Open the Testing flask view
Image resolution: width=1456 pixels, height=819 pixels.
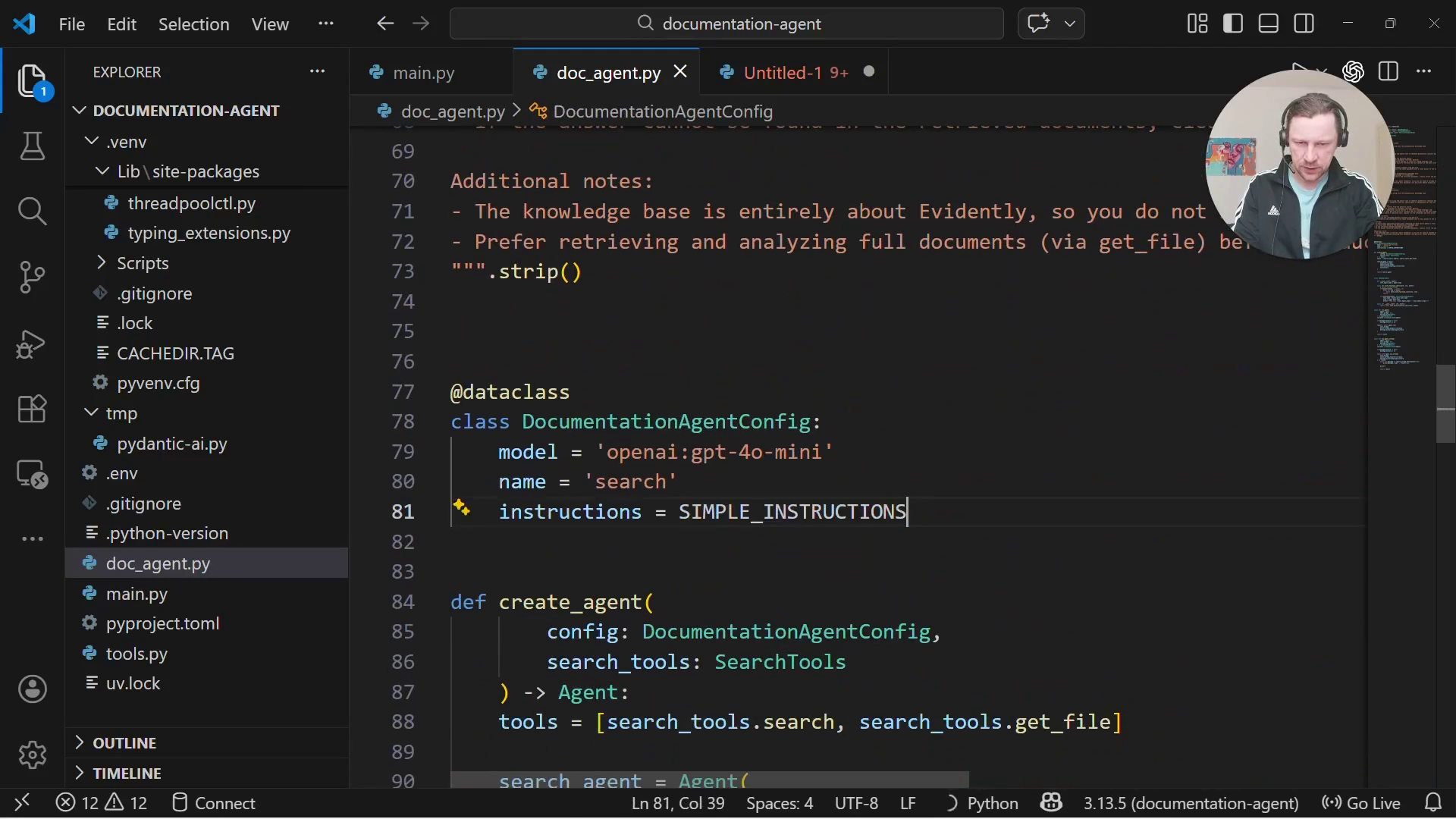pos(32,146)
